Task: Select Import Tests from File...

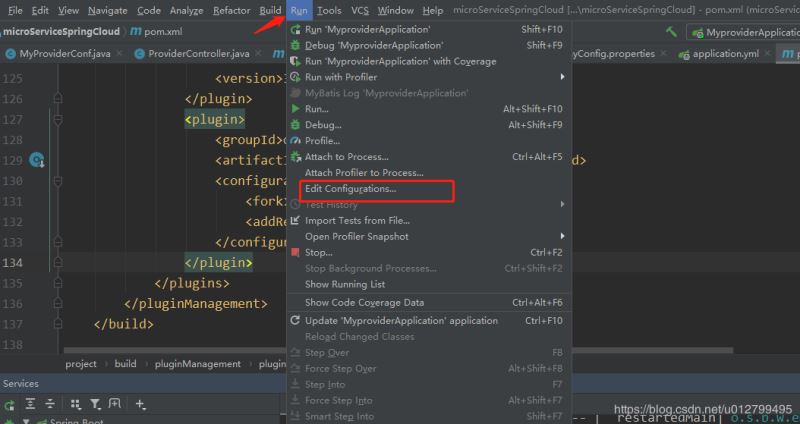Action: point(429,220)
